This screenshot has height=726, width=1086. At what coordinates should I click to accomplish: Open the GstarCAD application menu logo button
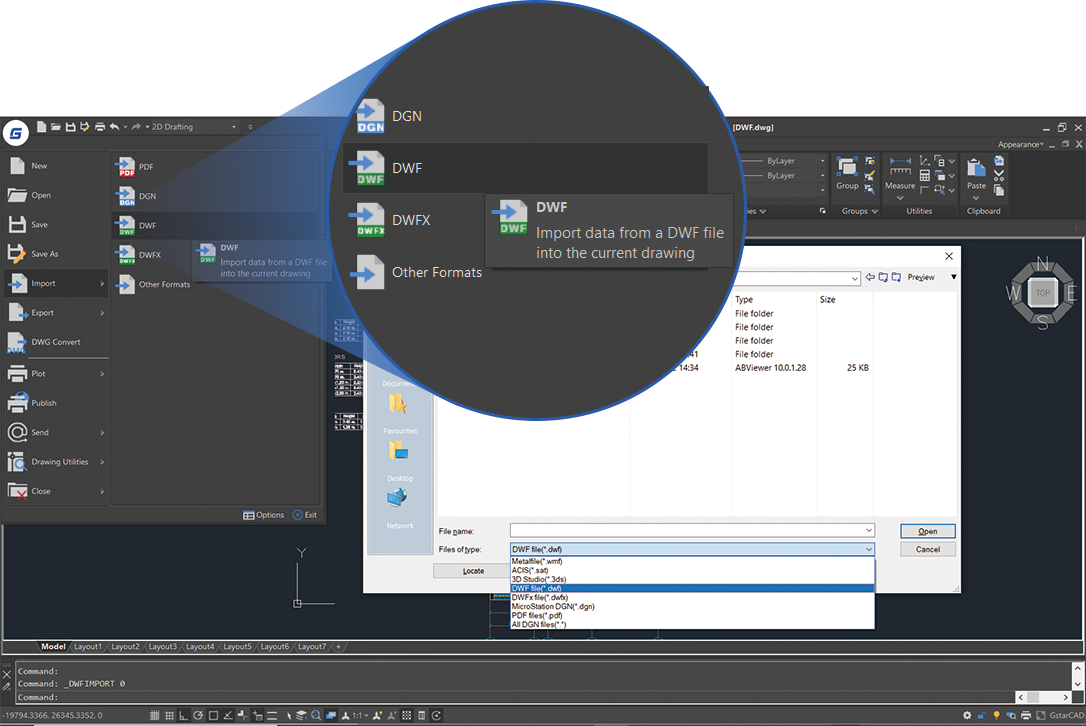[15, 132]
